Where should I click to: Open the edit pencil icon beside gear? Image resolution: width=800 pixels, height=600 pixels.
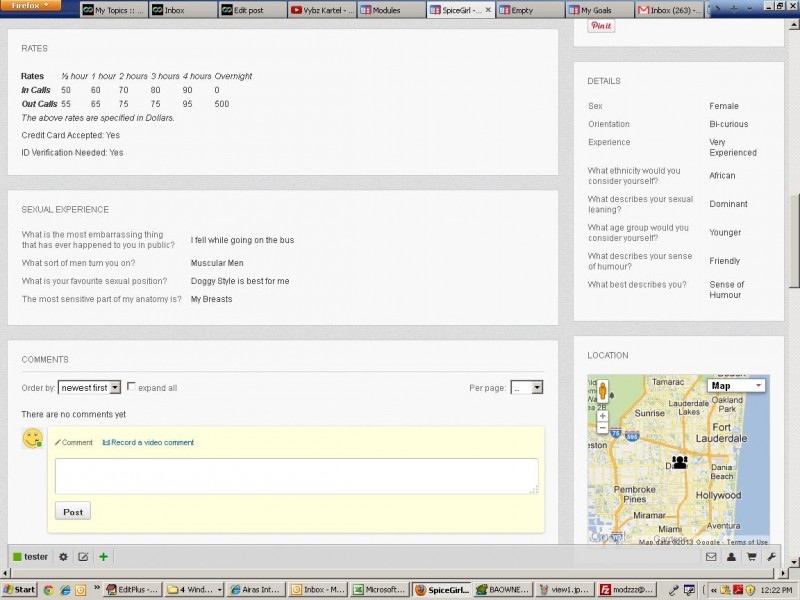point(83,557)
